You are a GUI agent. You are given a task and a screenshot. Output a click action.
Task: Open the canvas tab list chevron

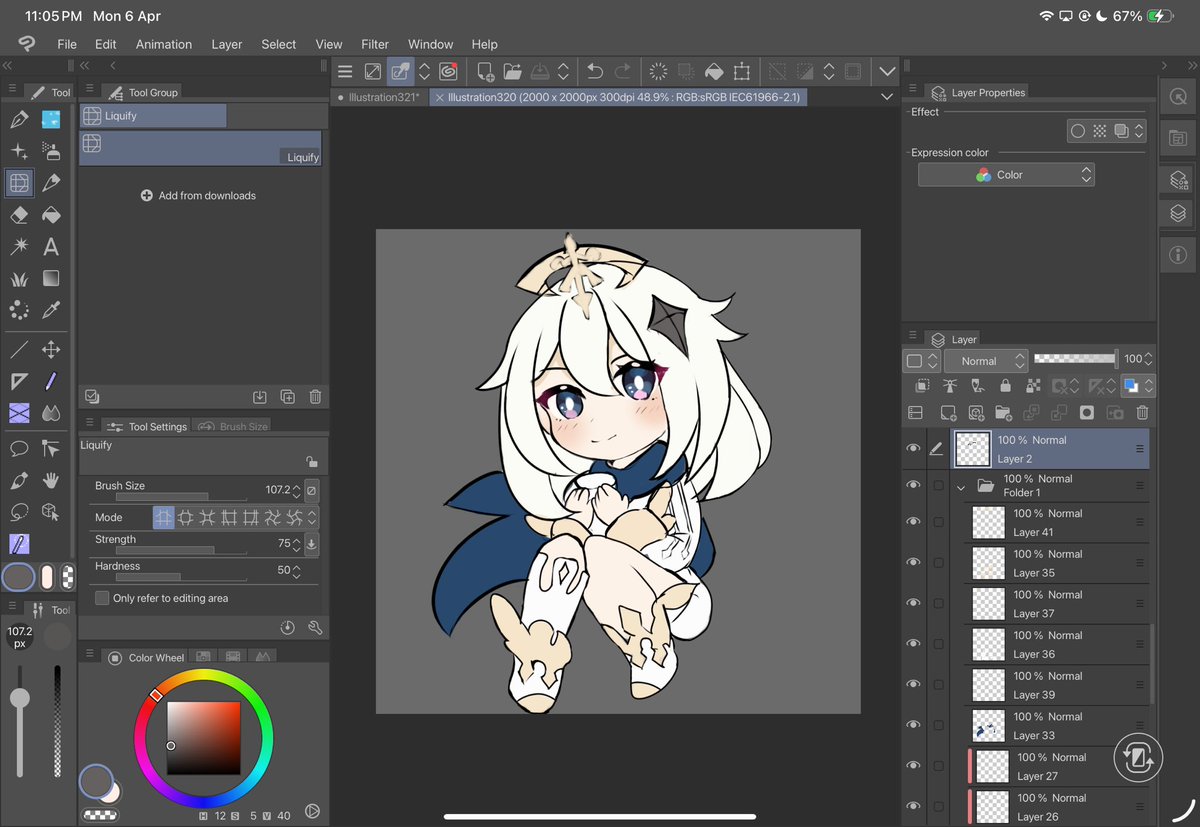[x=886, y=97]
